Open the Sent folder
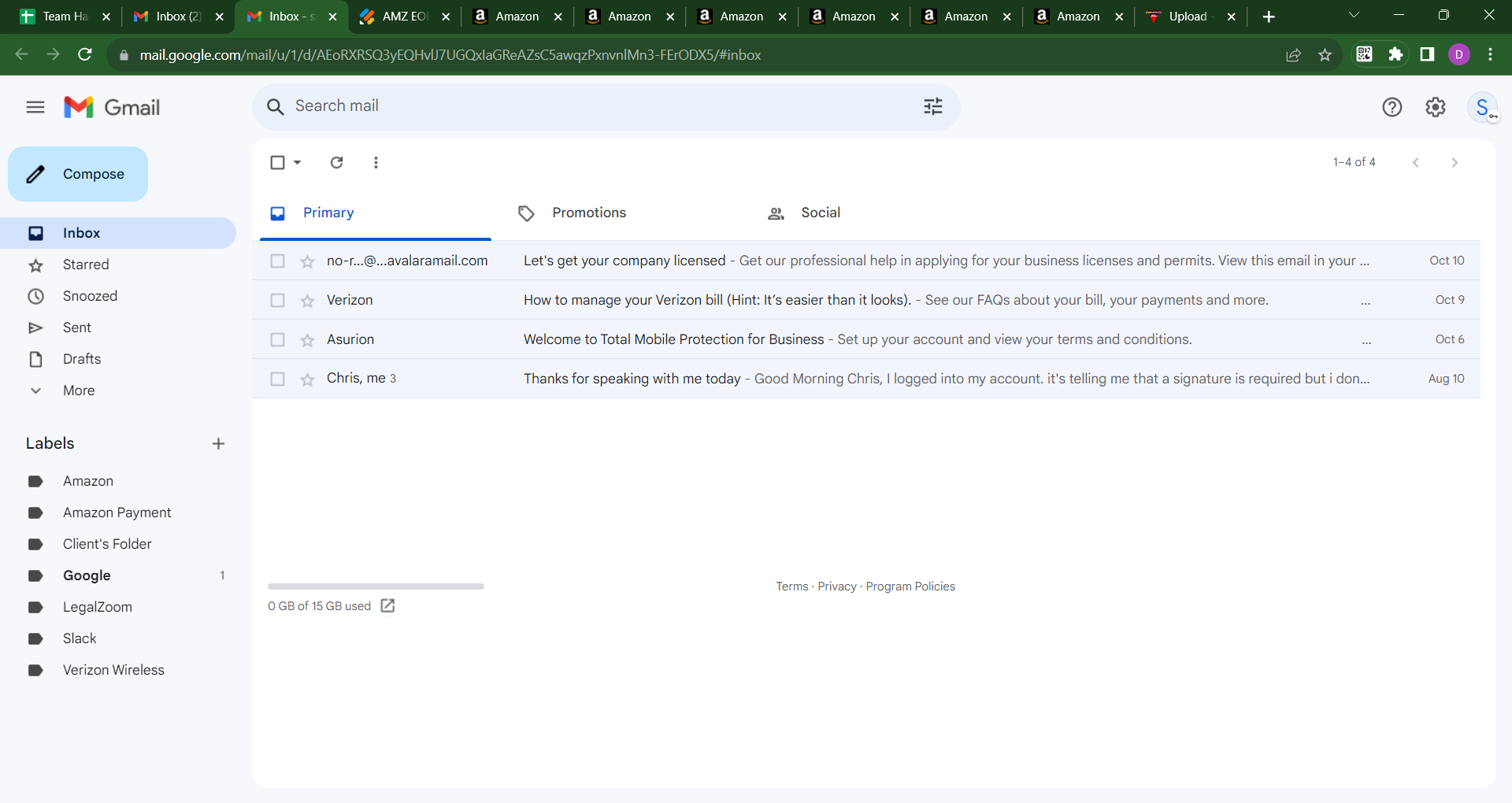 pyautogui.click(x=118, y=327)
